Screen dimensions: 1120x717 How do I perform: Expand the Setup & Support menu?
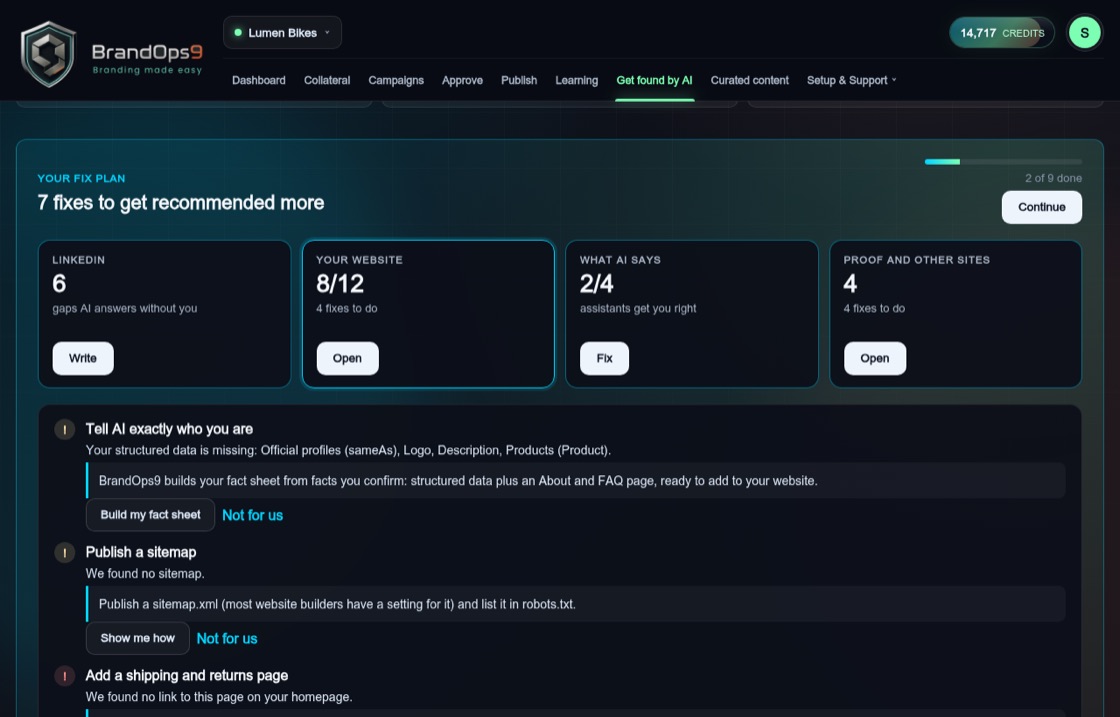pos(851,80)
